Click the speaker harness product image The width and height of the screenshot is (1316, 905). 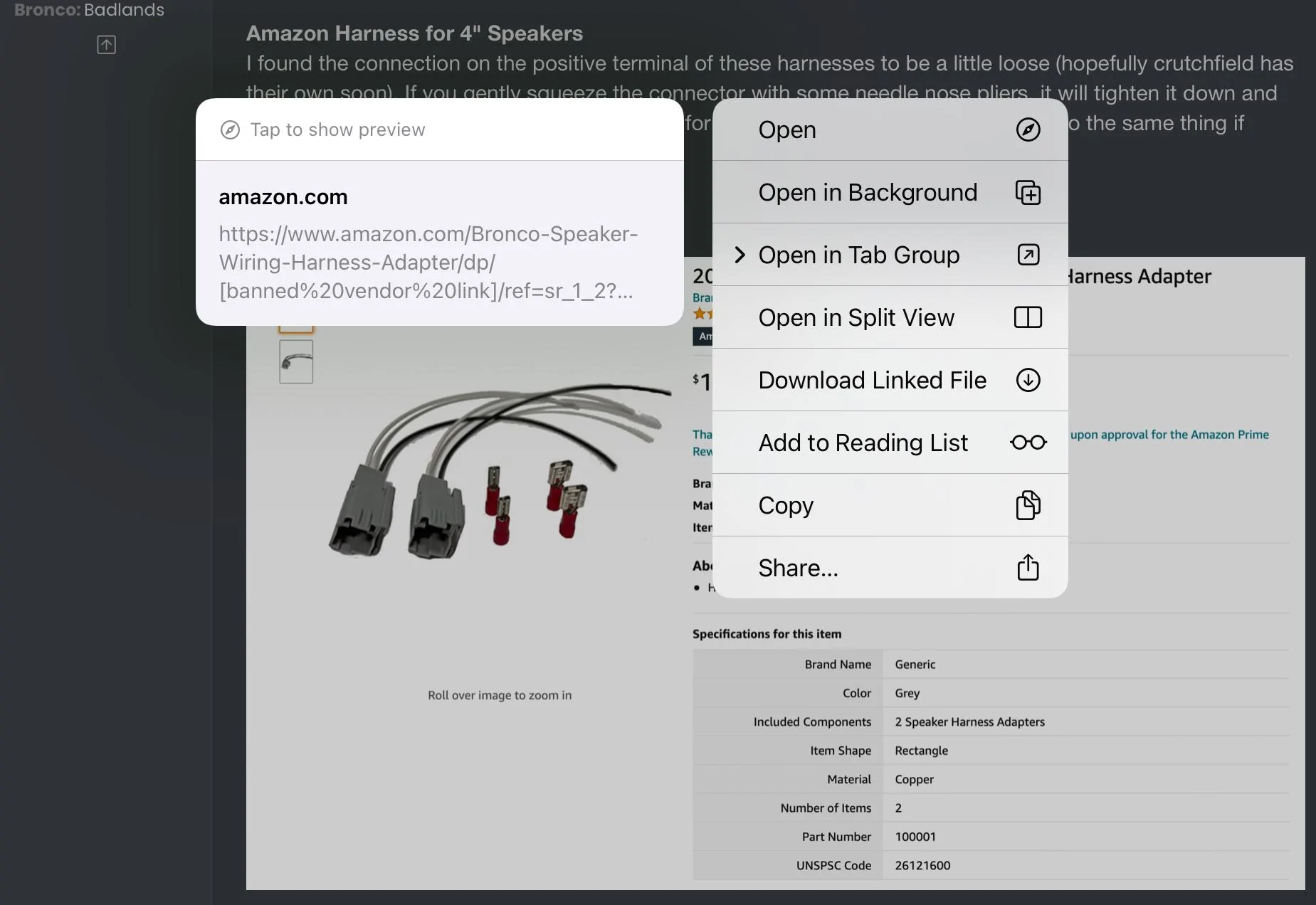(498, 473)
